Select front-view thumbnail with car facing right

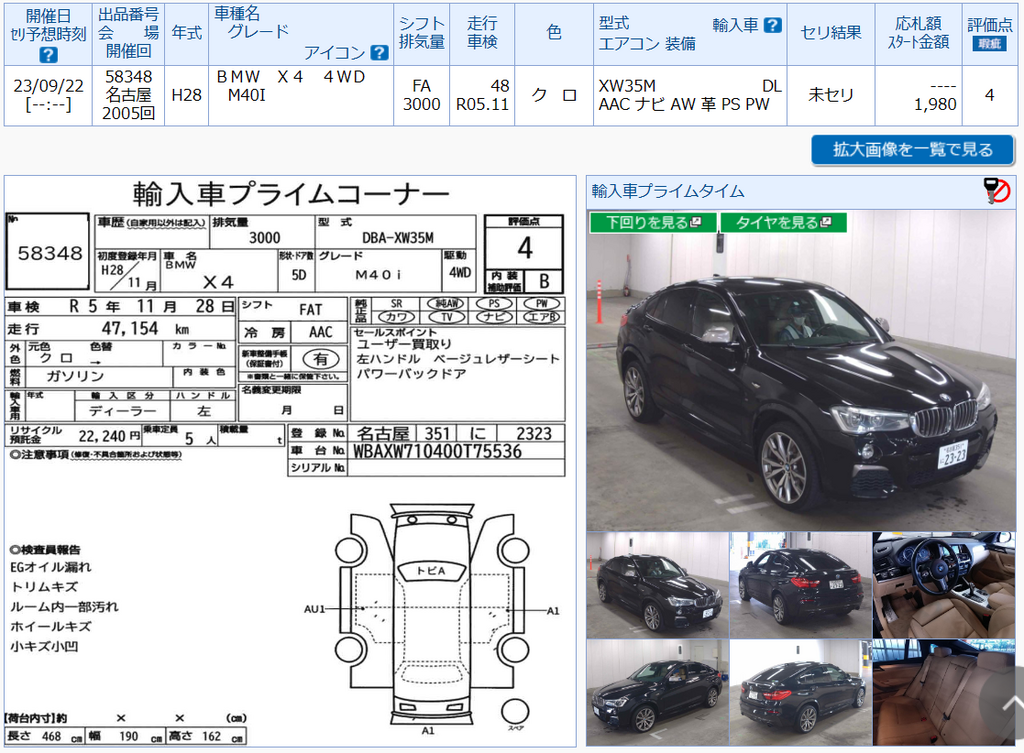[657, 585]
